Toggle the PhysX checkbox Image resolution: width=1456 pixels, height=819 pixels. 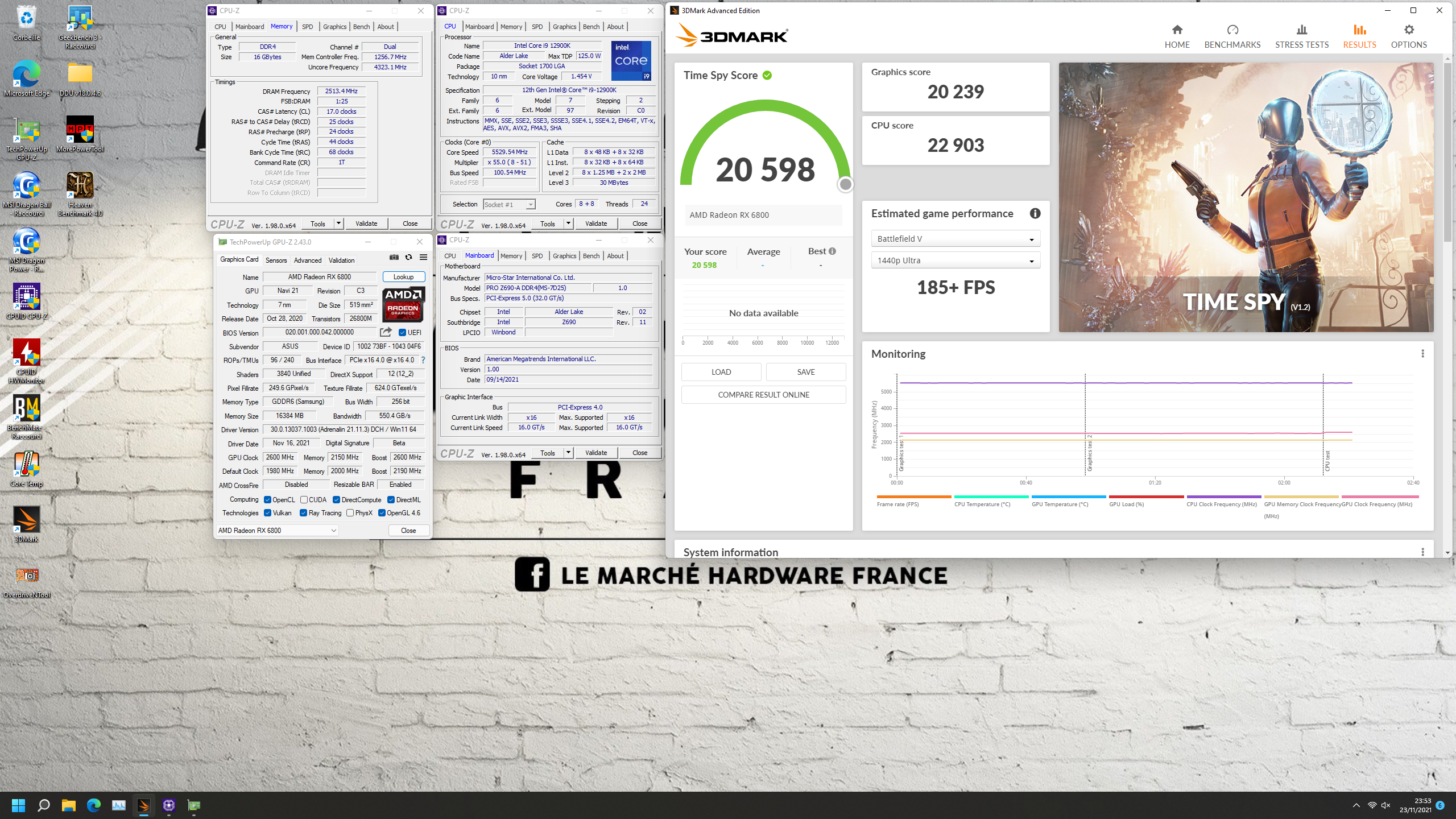pos(350,513)
